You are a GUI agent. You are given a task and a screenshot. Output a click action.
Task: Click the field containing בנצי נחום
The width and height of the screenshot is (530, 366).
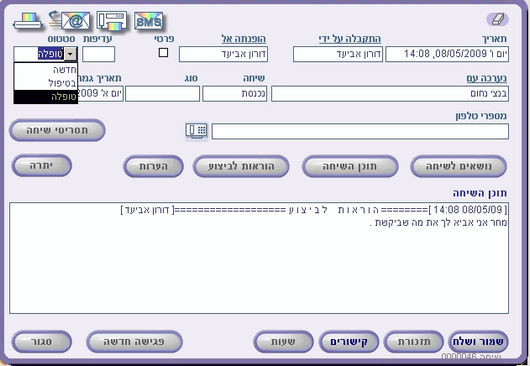tap(390, 94)
